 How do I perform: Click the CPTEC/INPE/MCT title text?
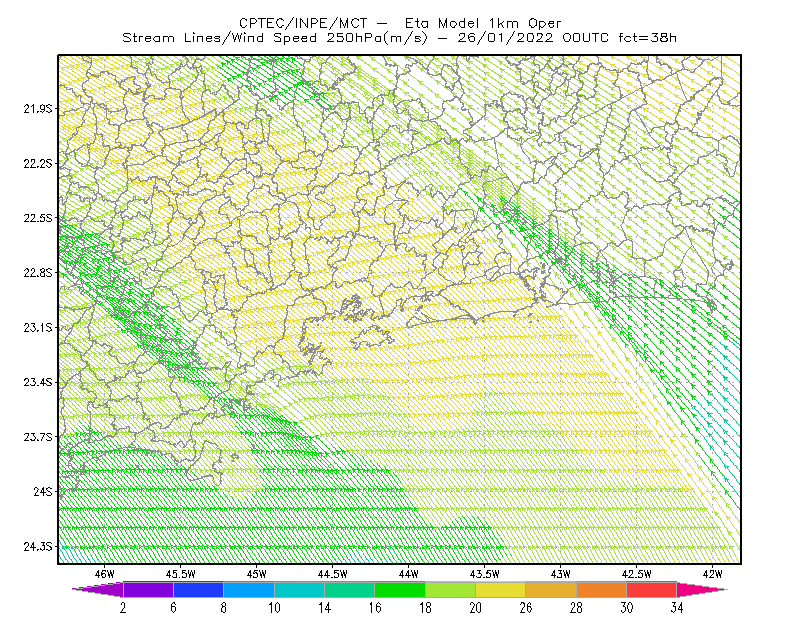303,23
